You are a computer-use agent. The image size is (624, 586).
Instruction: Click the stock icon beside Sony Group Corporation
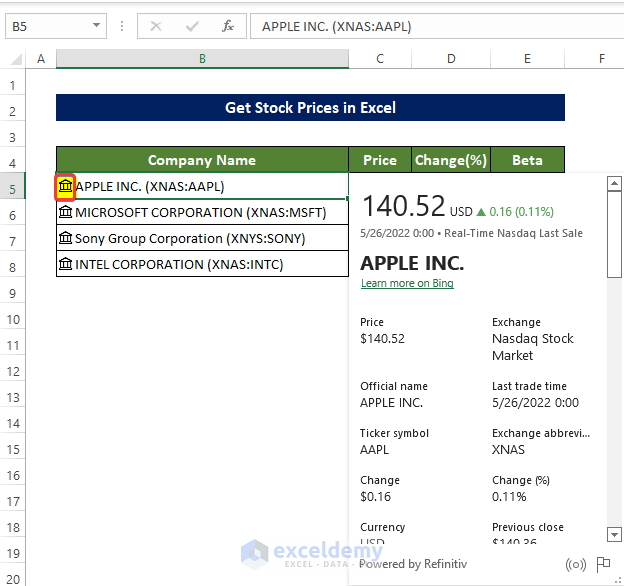tap(65, 238)
